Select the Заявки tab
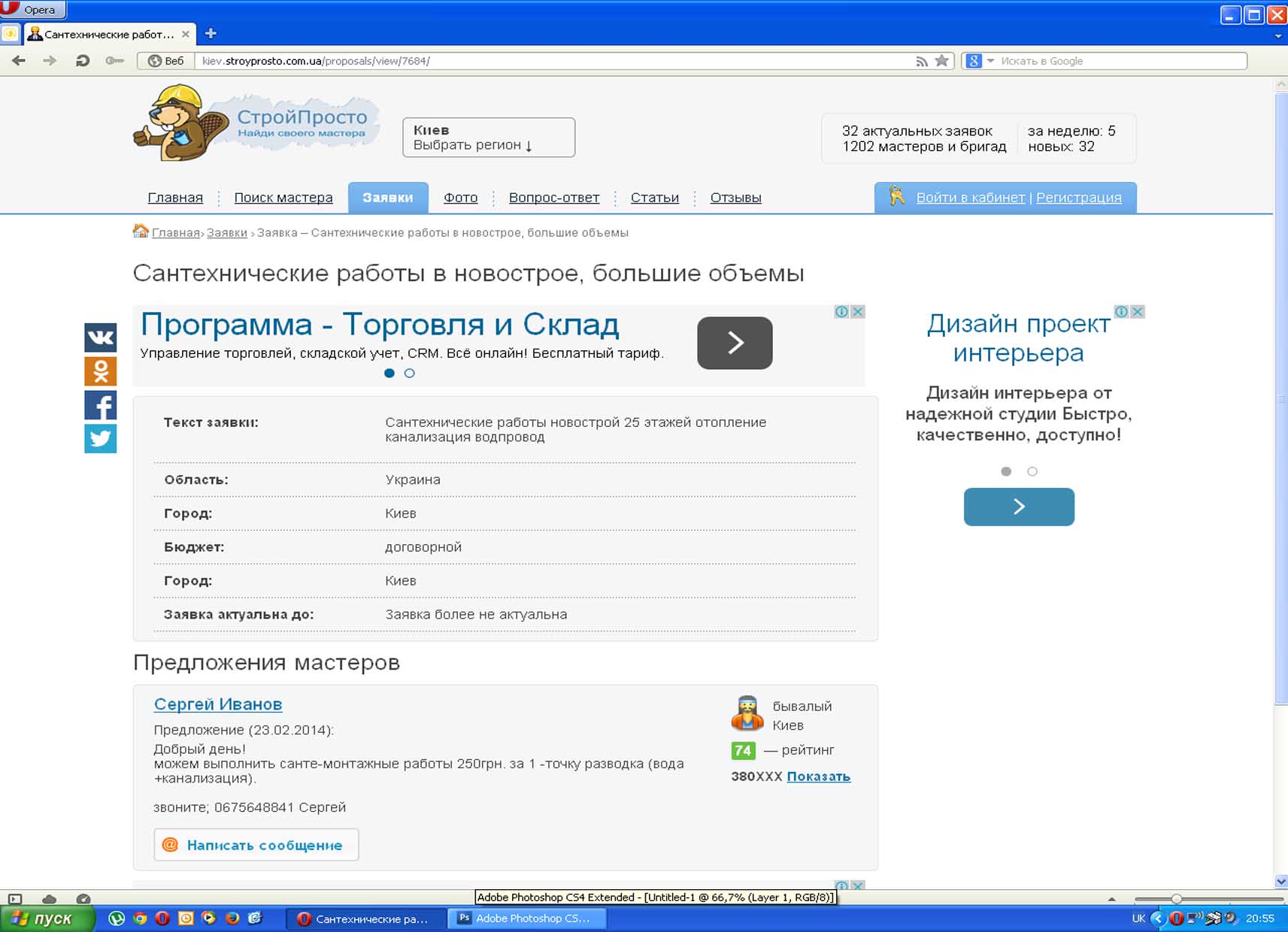Viewport: 1288px width, 932px height. coord(388,198)
